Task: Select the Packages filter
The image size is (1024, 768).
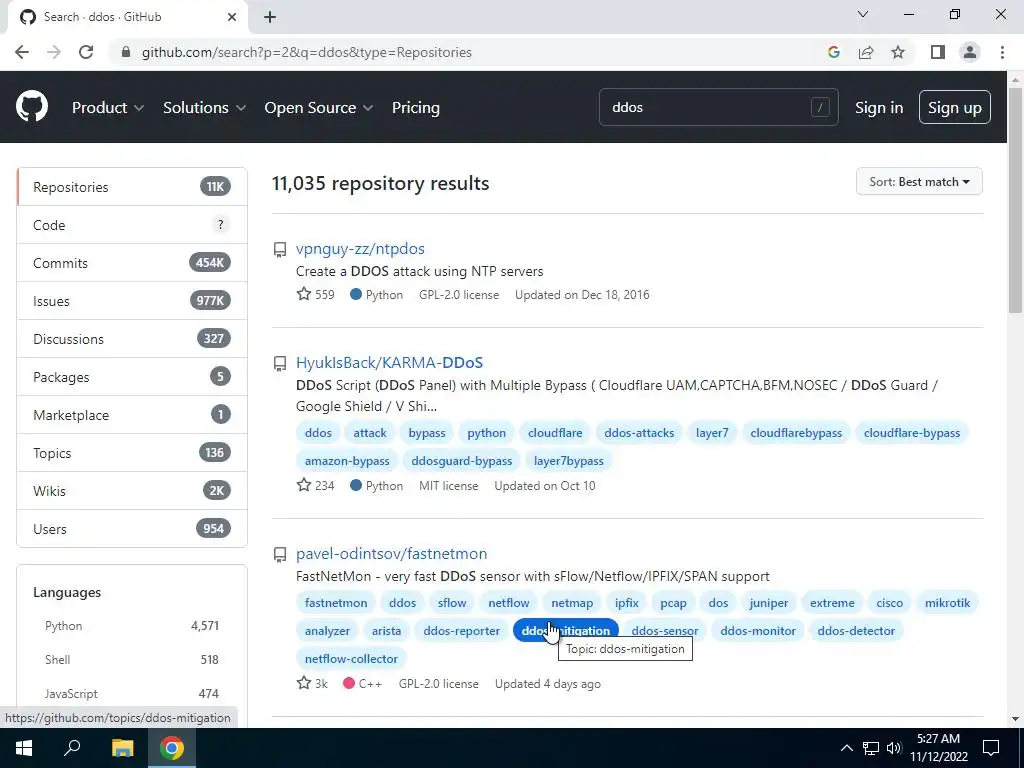Action: (132, 377)
